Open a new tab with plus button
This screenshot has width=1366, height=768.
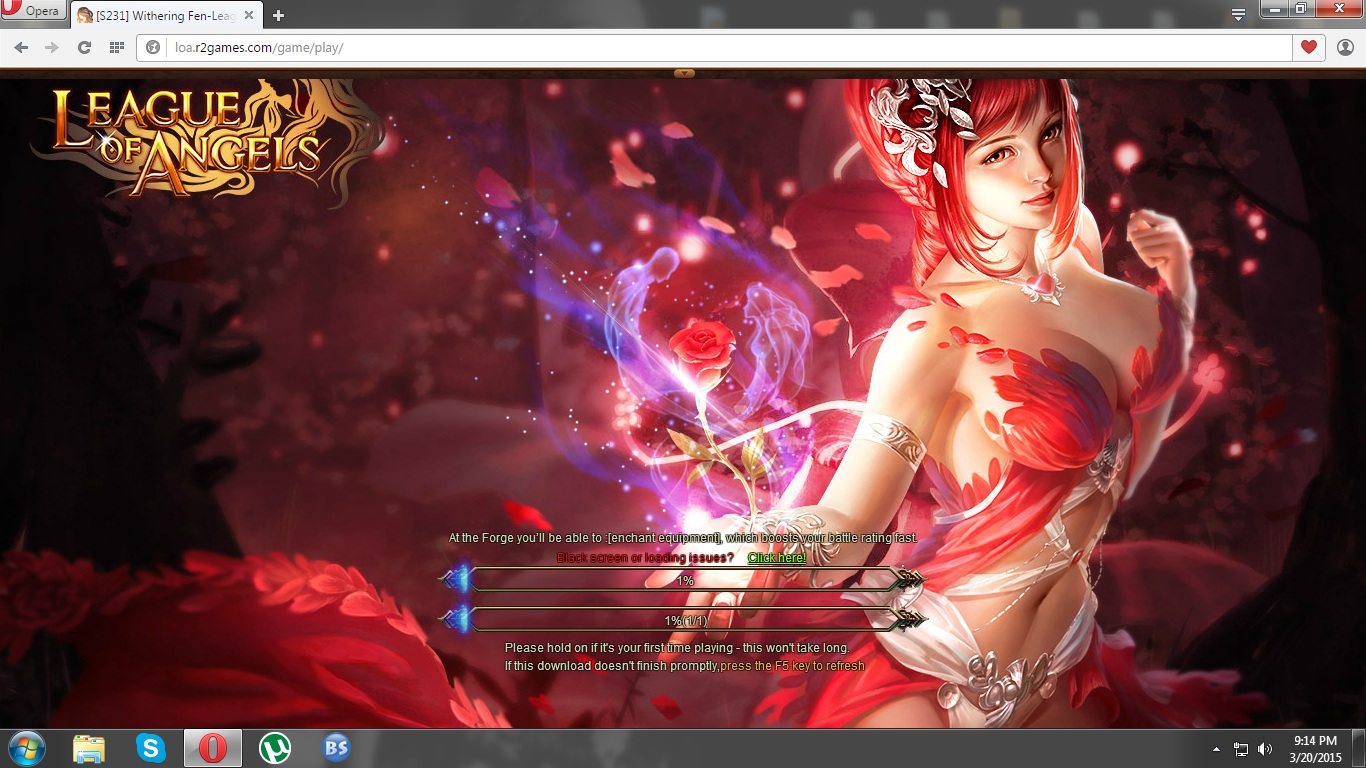click(278, 15)
